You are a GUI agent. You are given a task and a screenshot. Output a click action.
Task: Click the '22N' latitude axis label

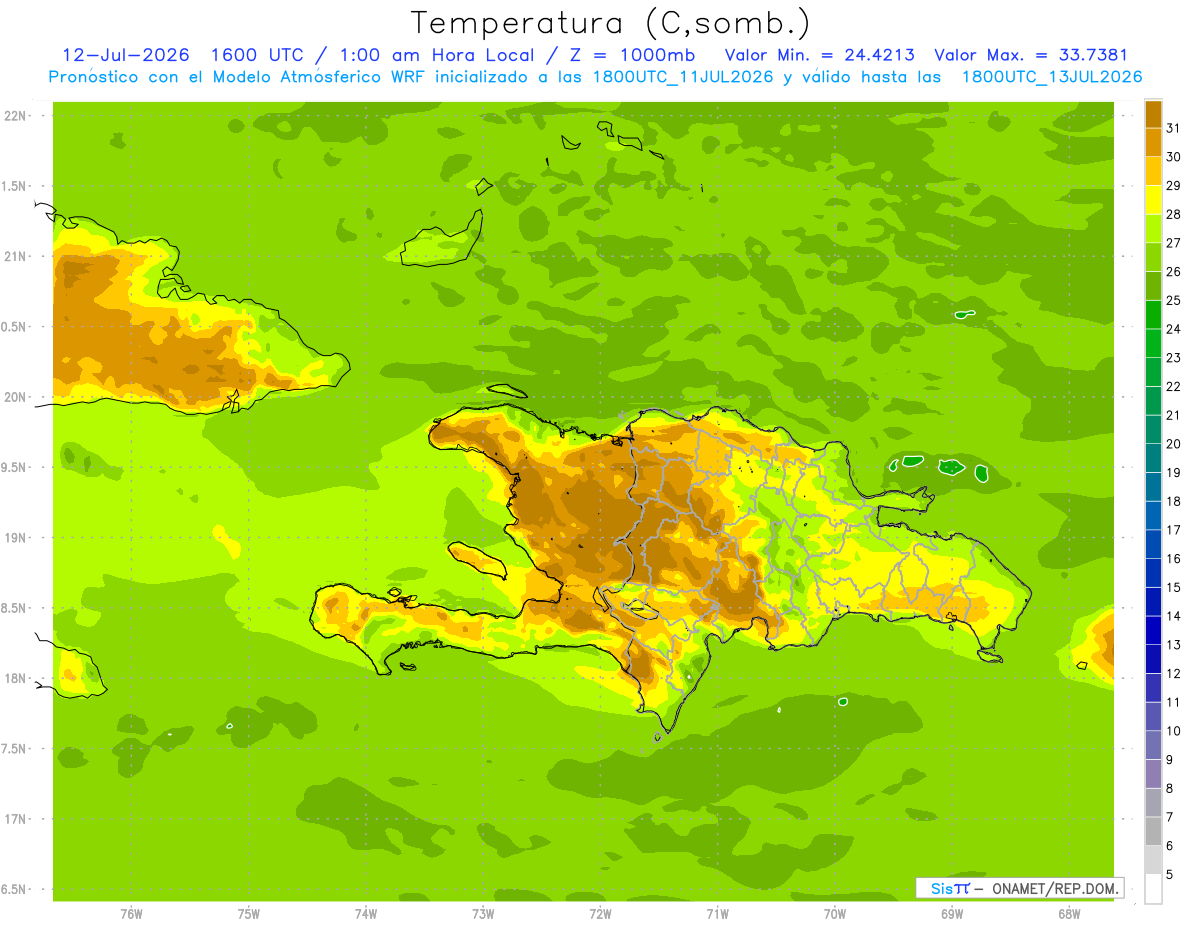16,116
